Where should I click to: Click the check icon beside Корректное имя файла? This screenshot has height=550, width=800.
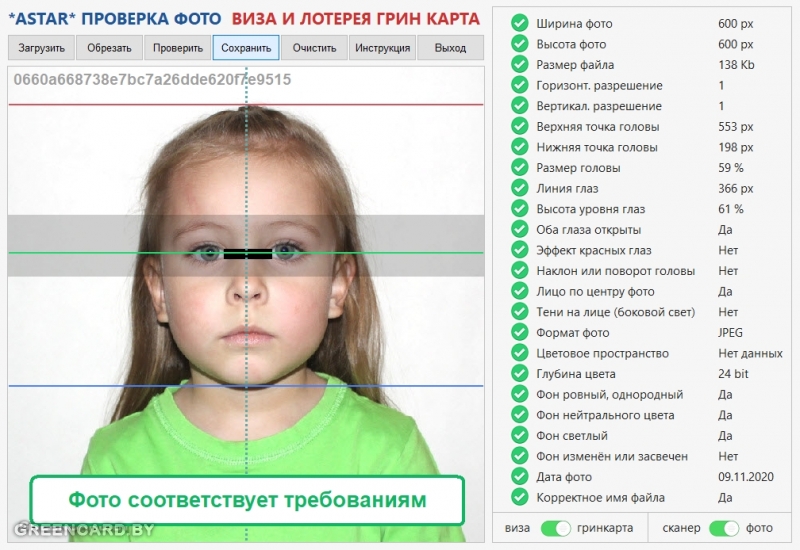pyautogui.click(x=519, y=497)
